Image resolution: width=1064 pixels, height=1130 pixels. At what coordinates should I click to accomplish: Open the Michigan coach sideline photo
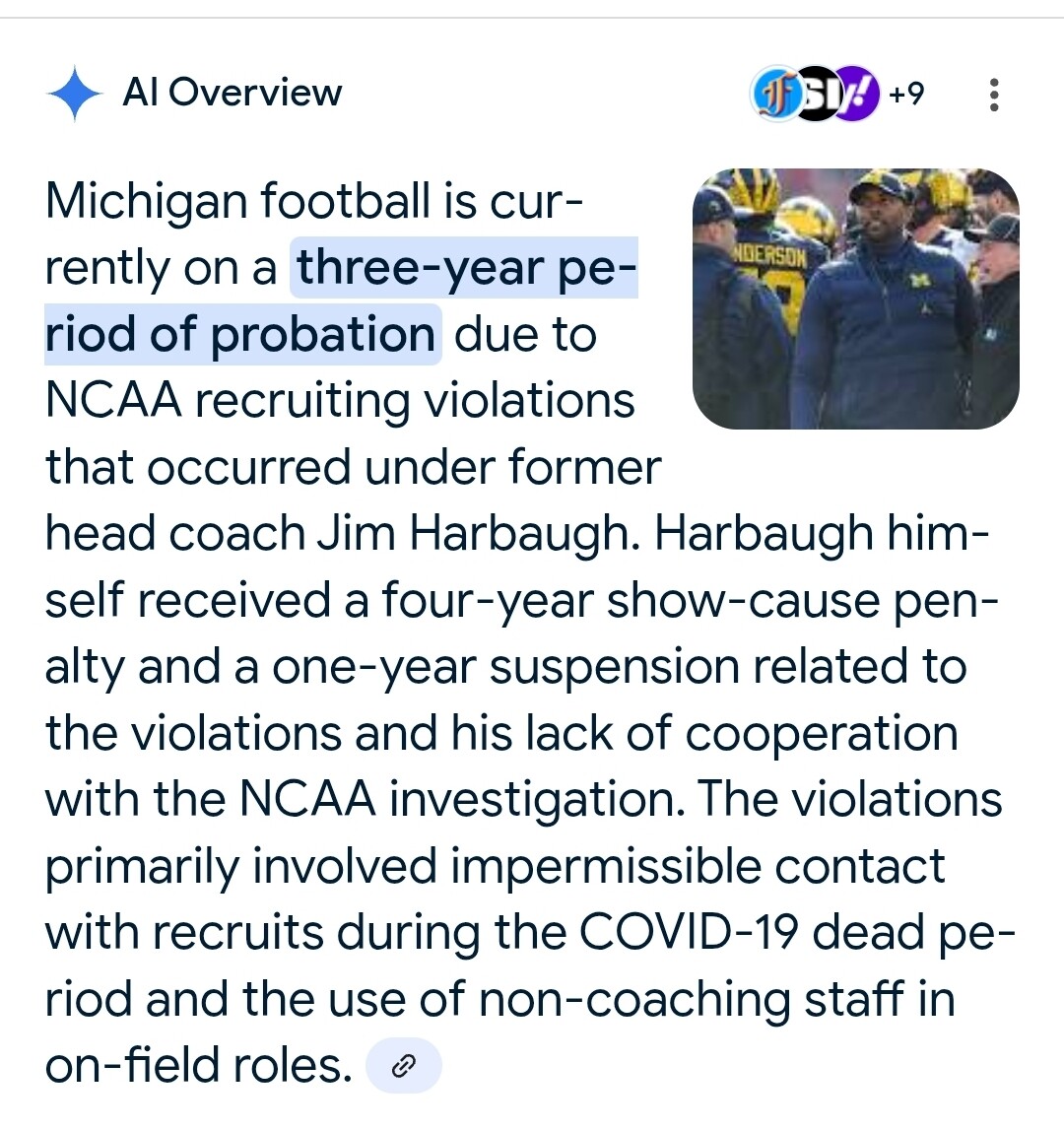(x=855, y=299)
